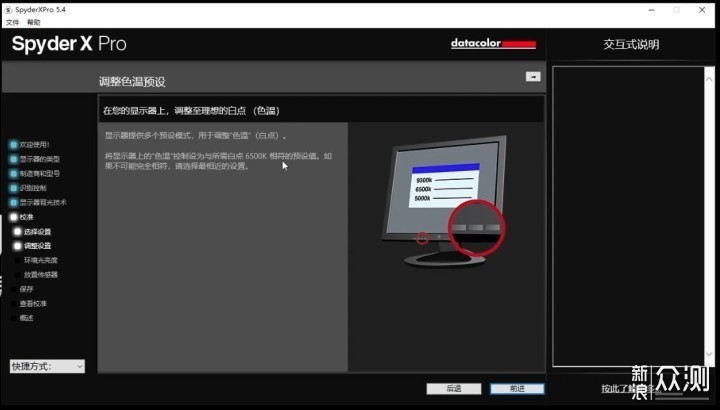
Task: Go to the 显示器背光技术 step
Action: (38, 202)
